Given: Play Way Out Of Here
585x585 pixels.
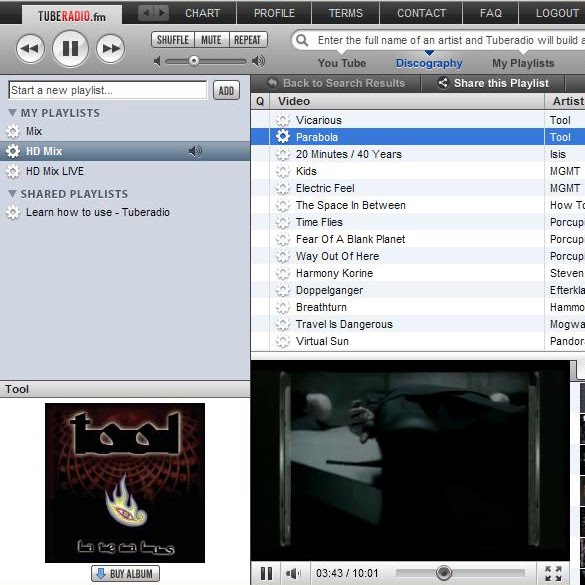Looking at the screenshot, I should pos(337,256).
